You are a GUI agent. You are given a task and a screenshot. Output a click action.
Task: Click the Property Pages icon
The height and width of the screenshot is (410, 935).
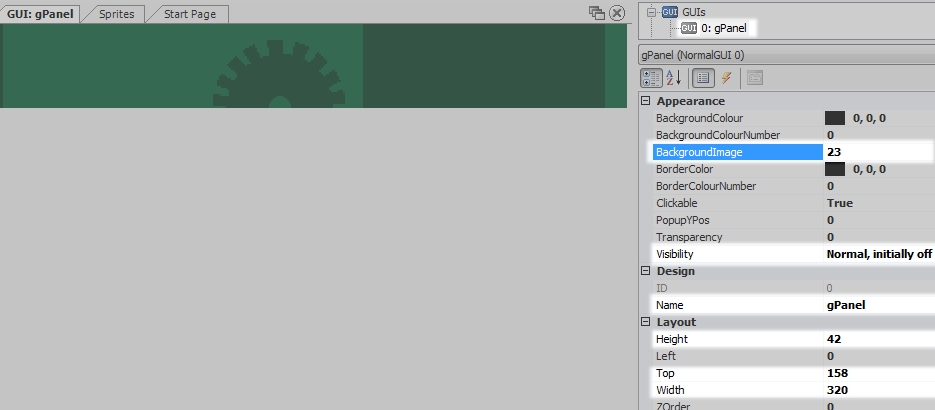(755, 78)
